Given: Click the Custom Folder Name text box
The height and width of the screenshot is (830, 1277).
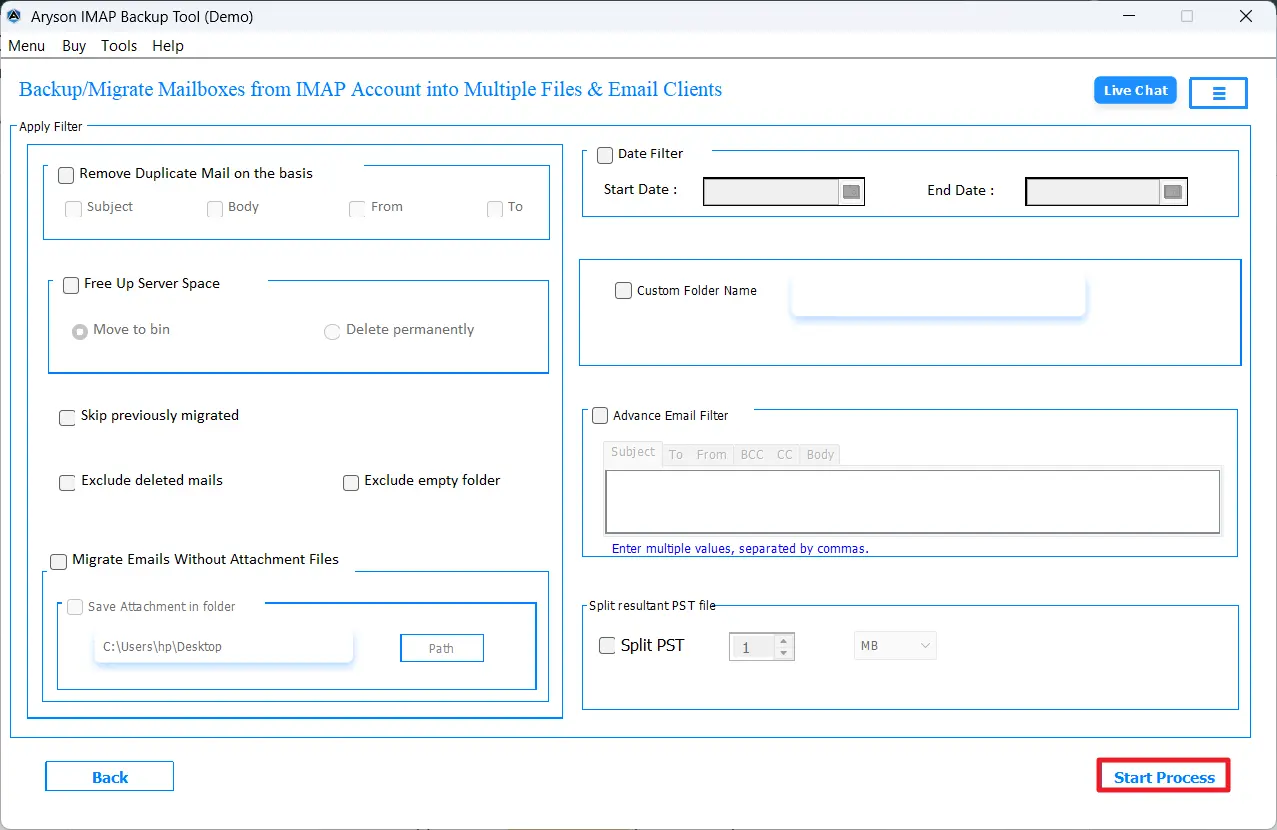Looking at the screenshot, I should 938,295.
